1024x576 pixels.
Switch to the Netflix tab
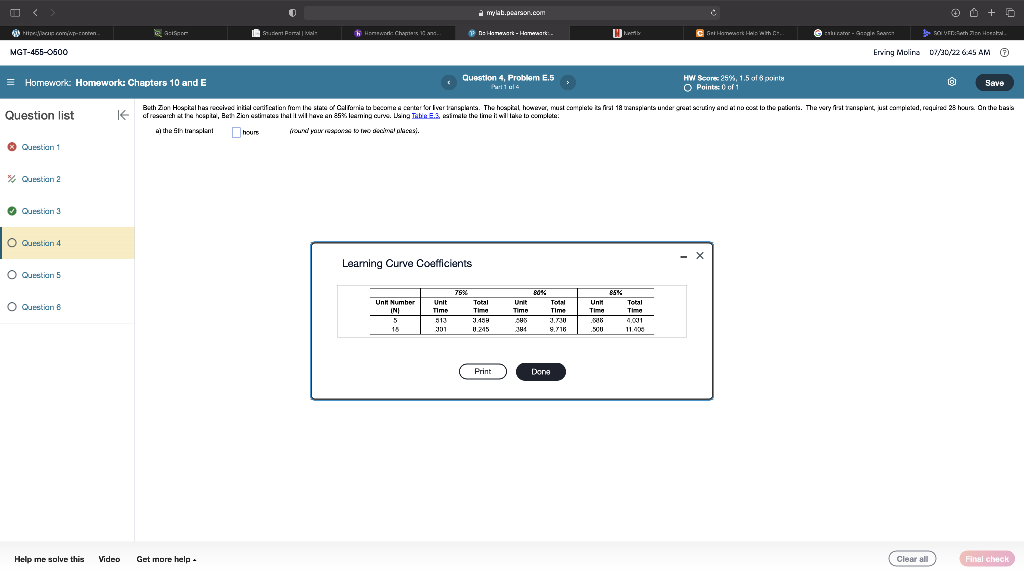click(626, 33)
